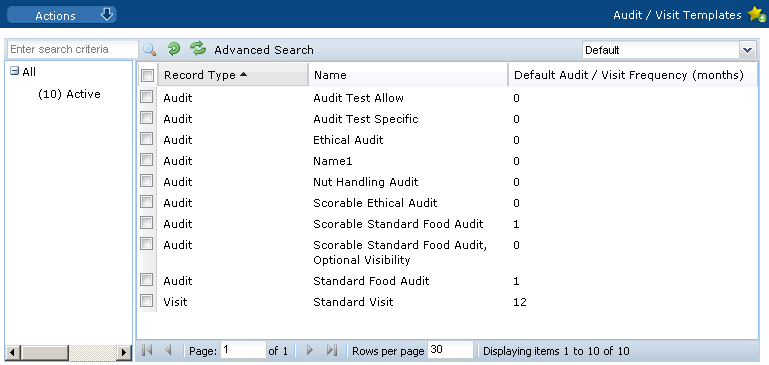Select the Ethical Audit name
The height and width of the screenshot is (365, 769).
[x=348, y=140]
